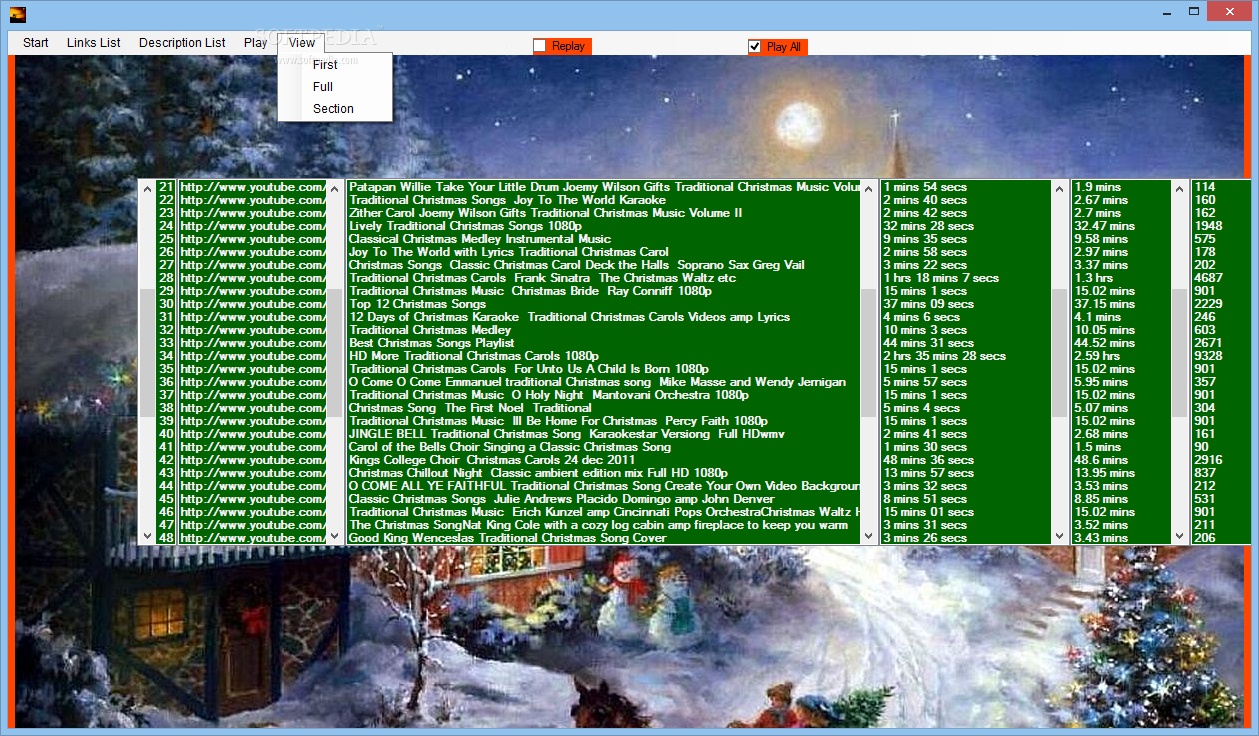The image size is (1259, 736).
Task: Click up arrow of links list scrollbar
Action: pyautogui.click(x=335, y=188)
